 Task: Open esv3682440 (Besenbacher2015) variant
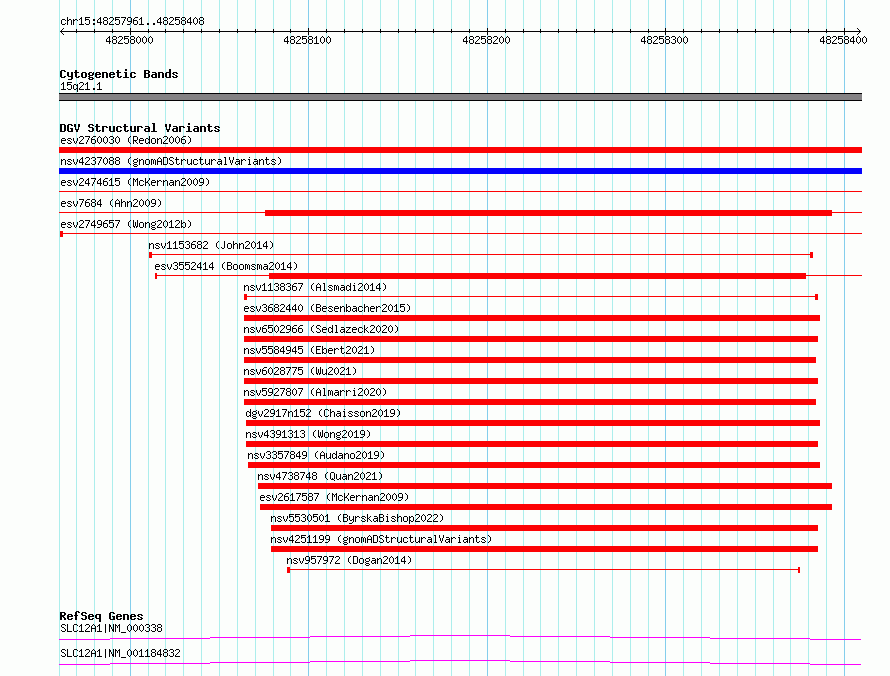(327, 308)
